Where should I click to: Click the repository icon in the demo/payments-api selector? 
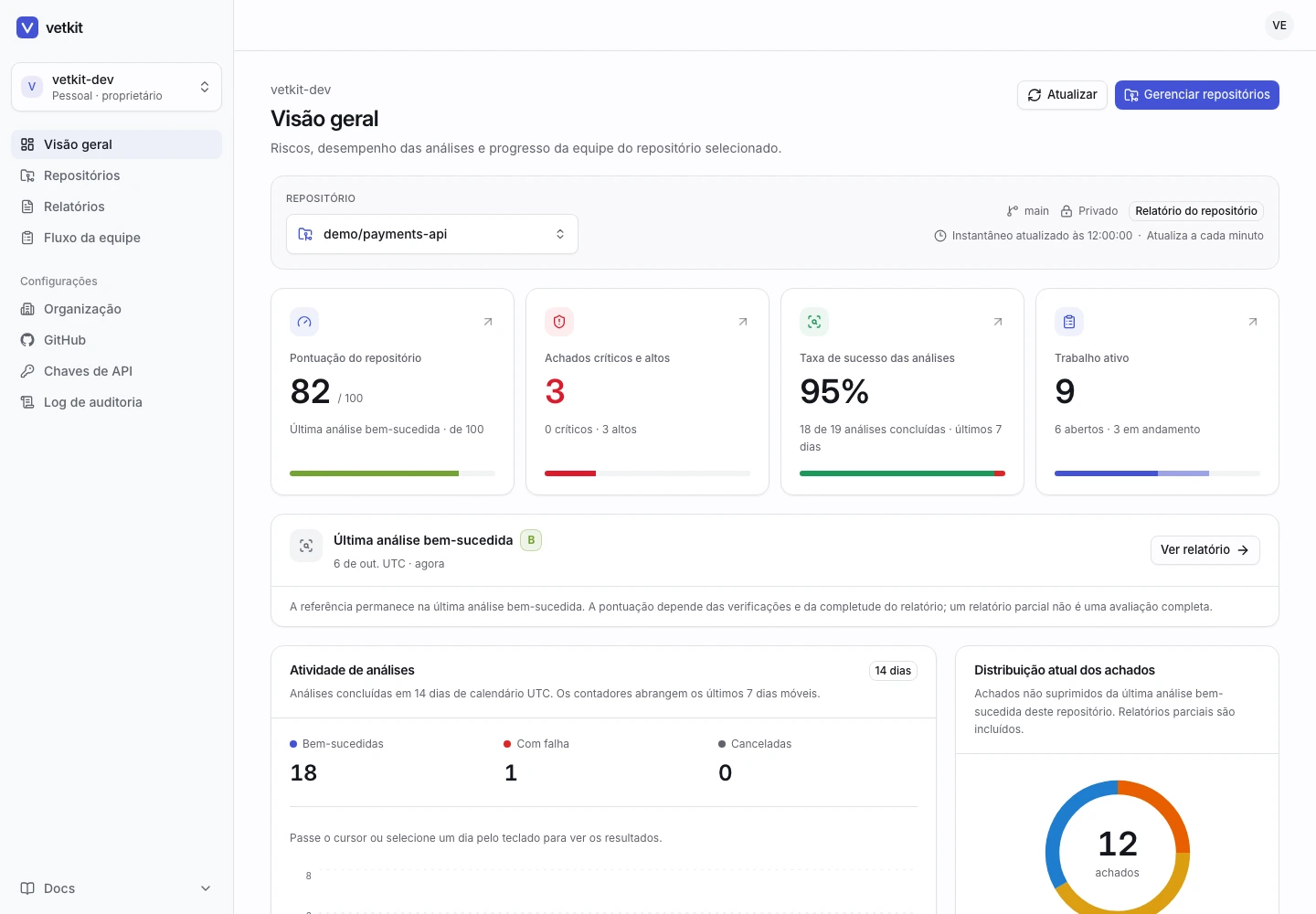[x=305, y=234]
